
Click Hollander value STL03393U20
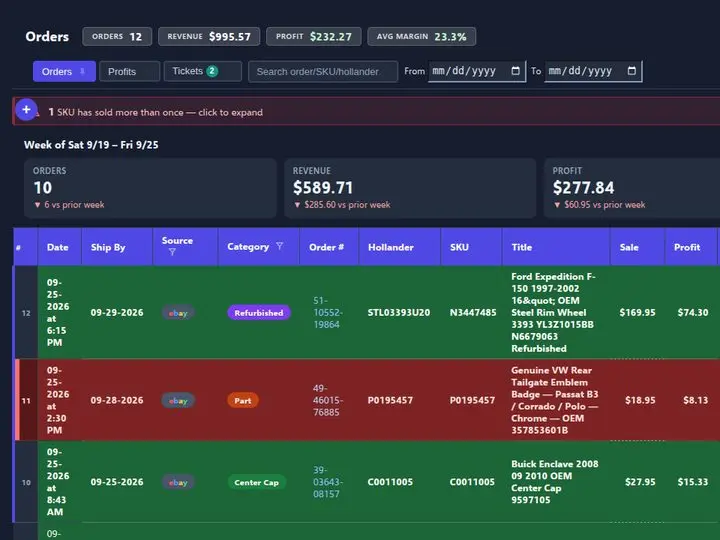pyautogui.click(x=399, y=313)
